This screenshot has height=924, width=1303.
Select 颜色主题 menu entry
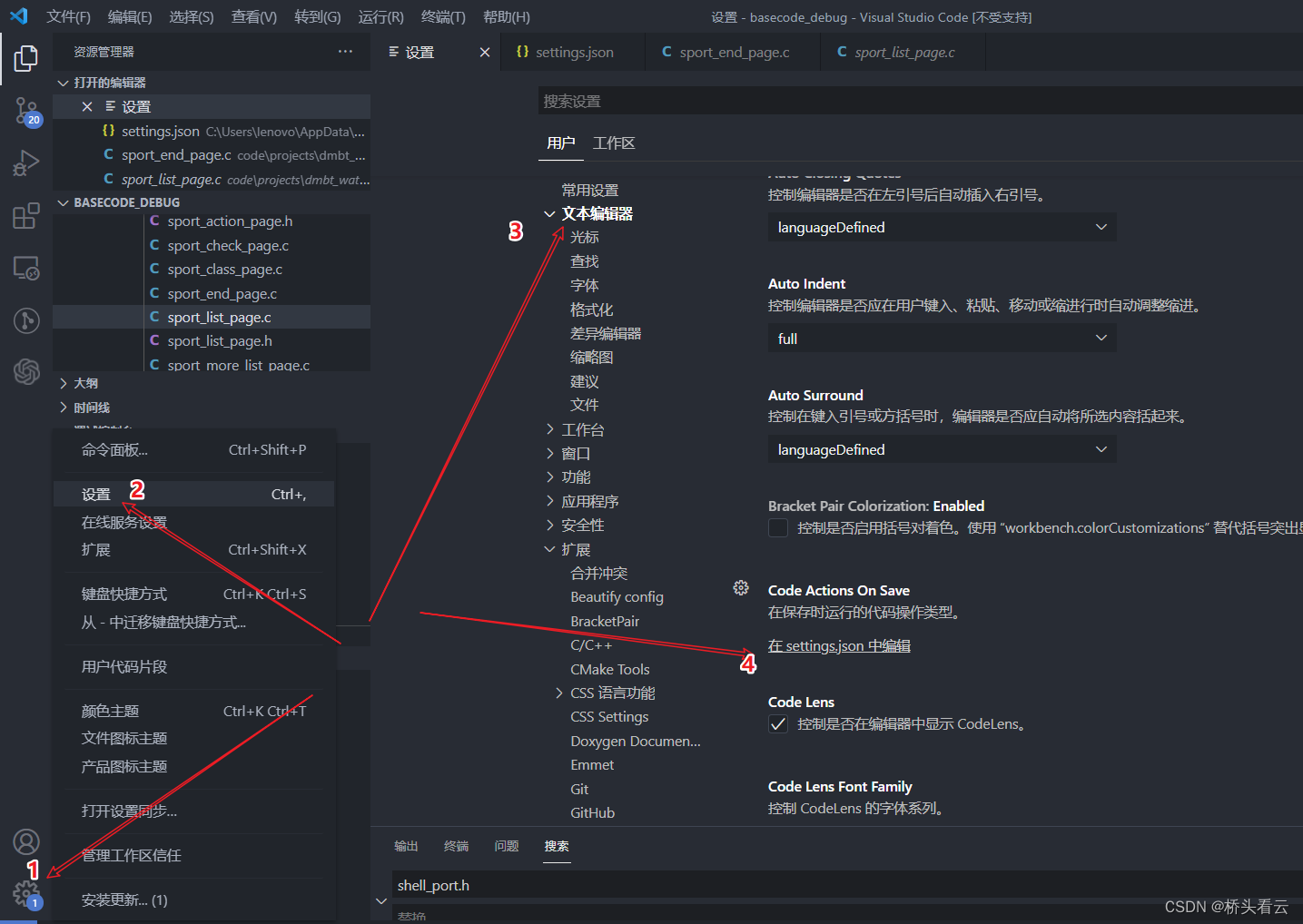pyautogui.click(x=194, y=712)
